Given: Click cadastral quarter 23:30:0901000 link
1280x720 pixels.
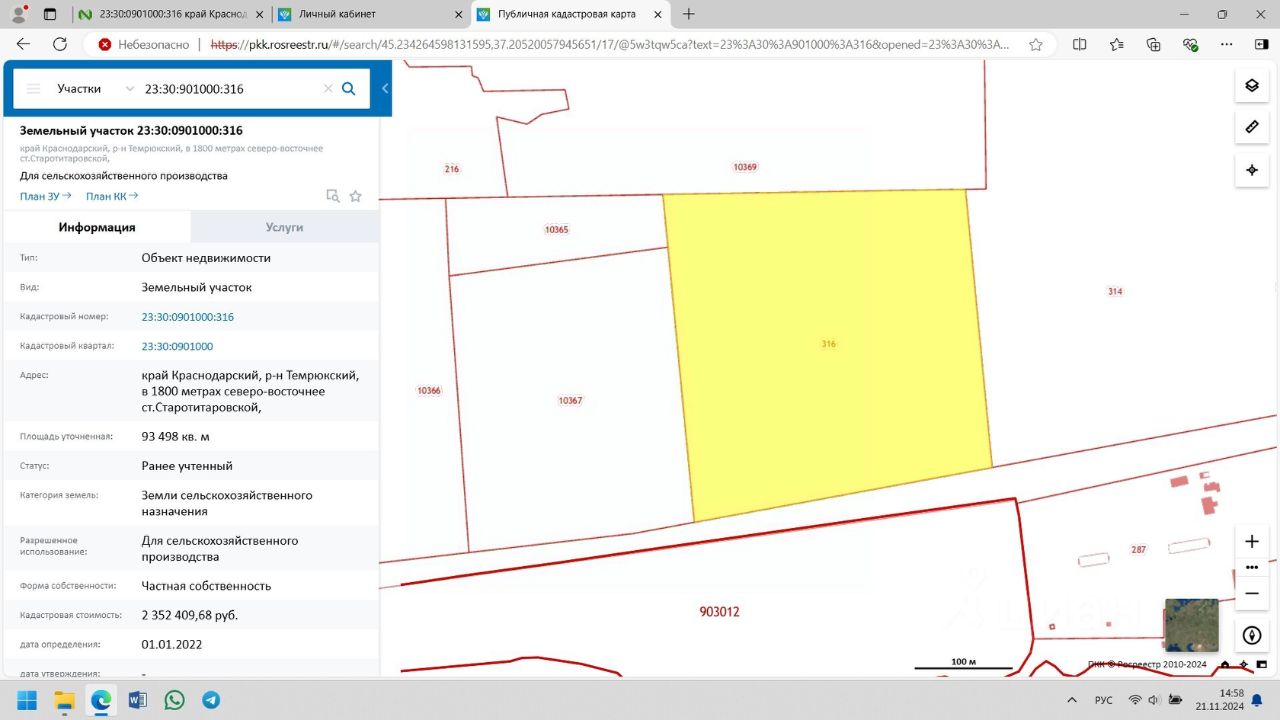Looking at the screenshot, I should [177, 346].
